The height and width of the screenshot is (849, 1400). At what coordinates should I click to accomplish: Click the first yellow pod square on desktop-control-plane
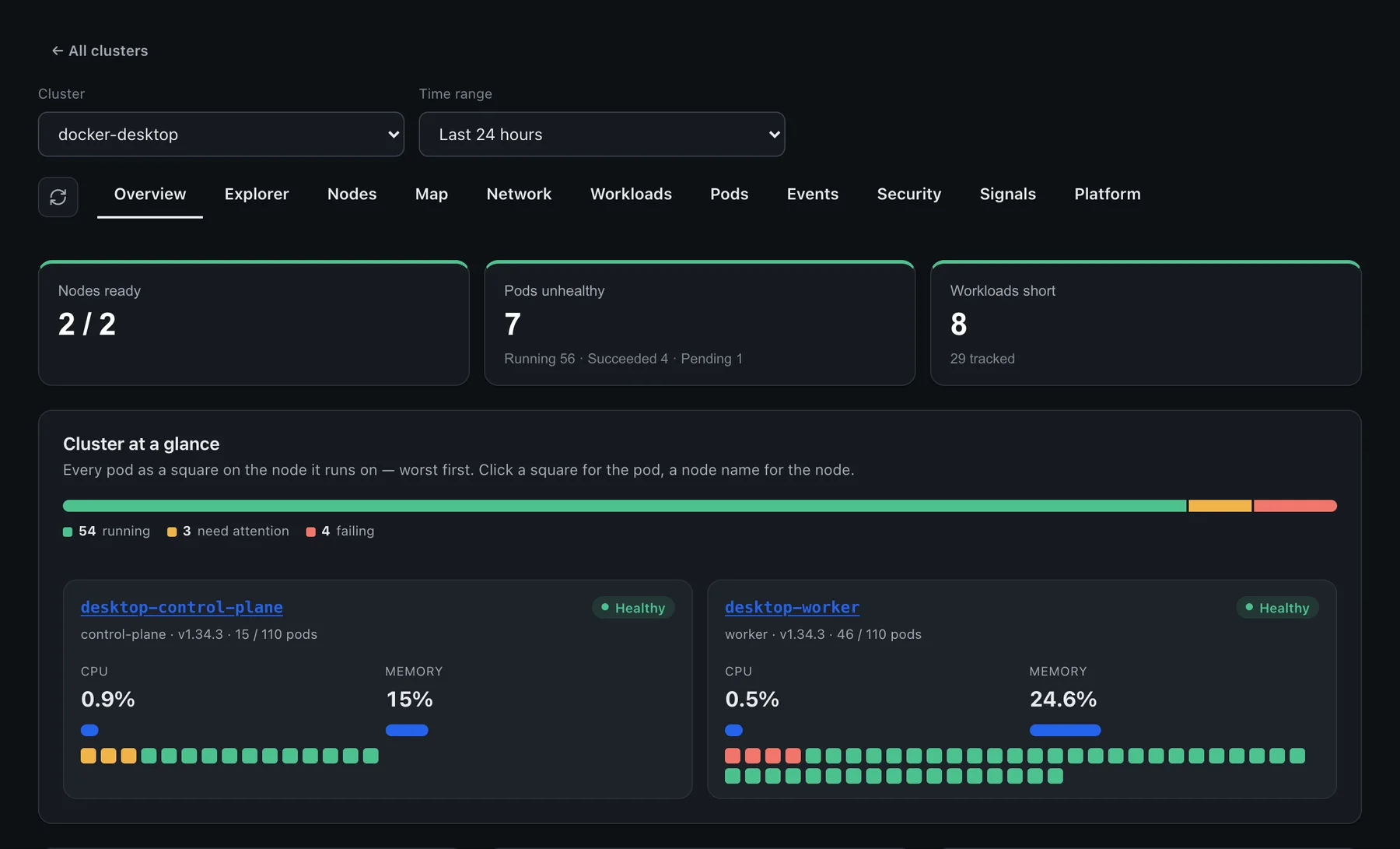point(89,756)
